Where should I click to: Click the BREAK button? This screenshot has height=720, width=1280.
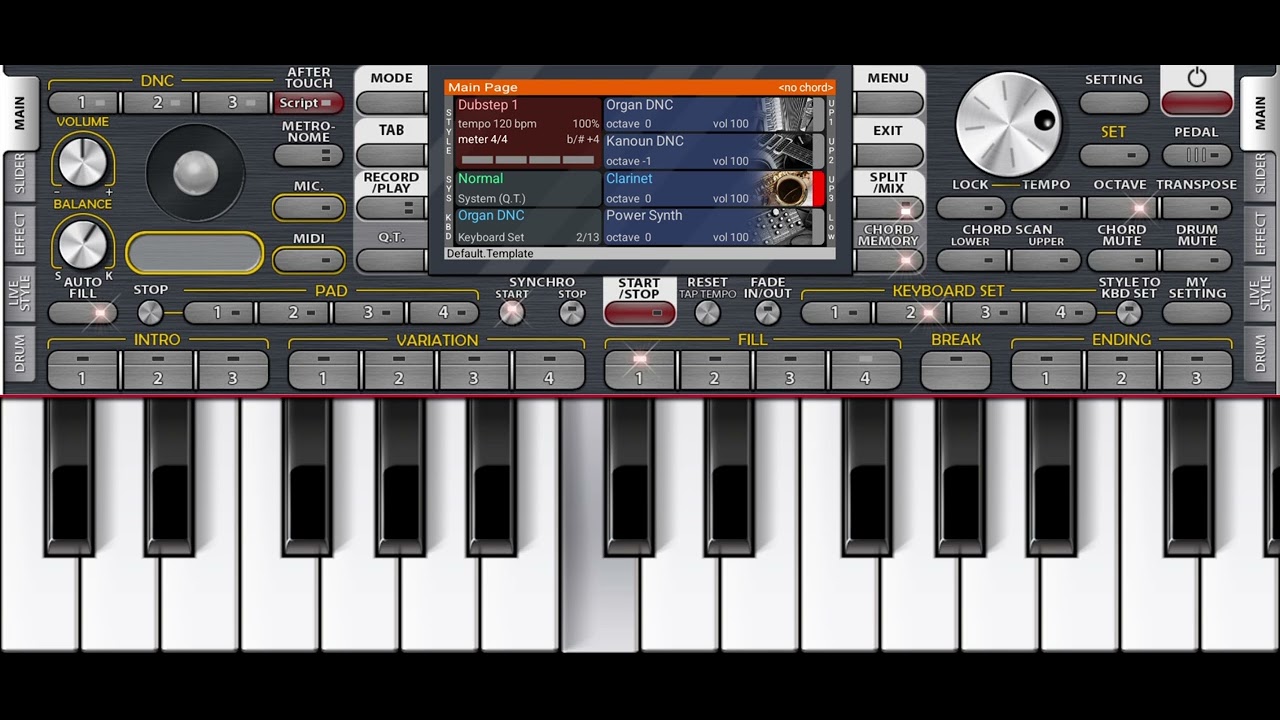pyautogui.click(x=956, y=370)
